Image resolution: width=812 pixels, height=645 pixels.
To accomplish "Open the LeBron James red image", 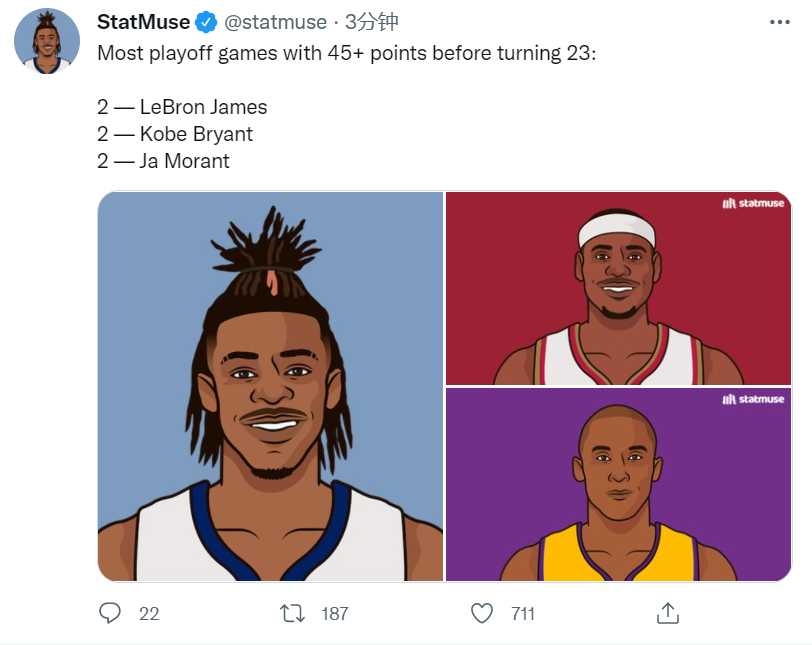I will [618, 288].
